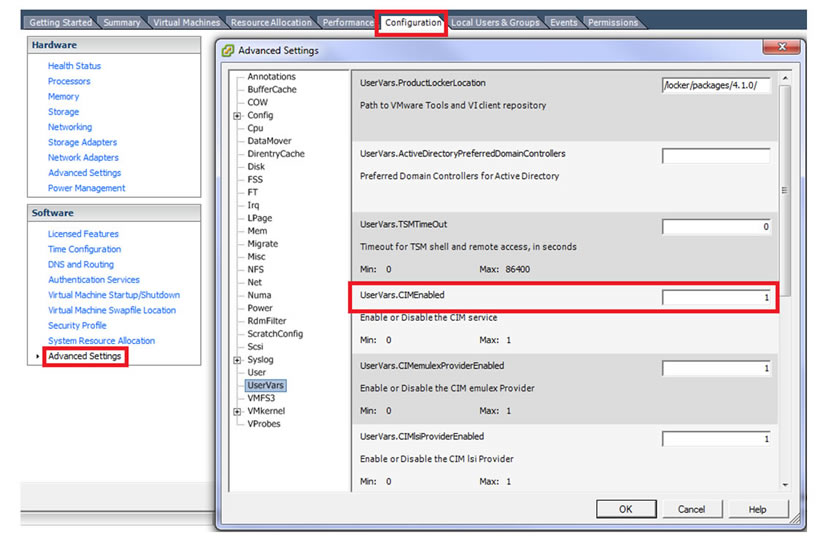Screen dimensions: 821x546
Task: Open Processors hardware link
Action: tap(69, 81)
